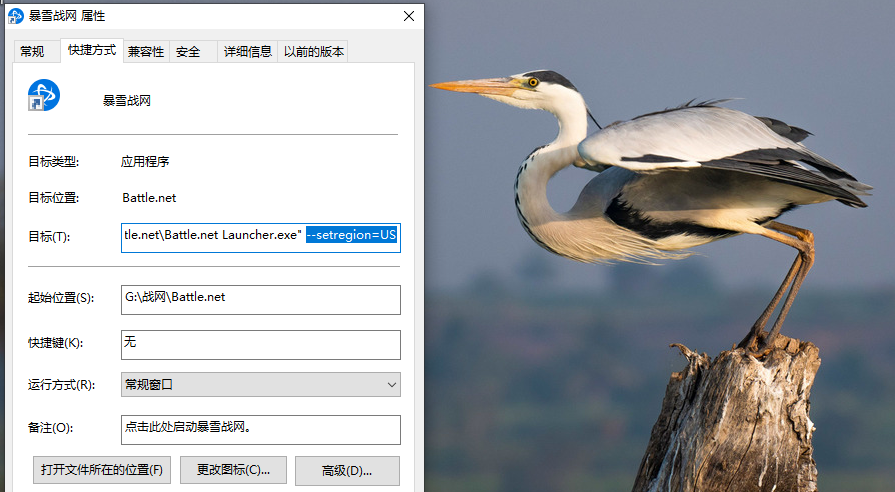The width and height of the screenshot is (895, 492).
Task: Focus the 起始位置(S) input field
Action: (260, 299)
